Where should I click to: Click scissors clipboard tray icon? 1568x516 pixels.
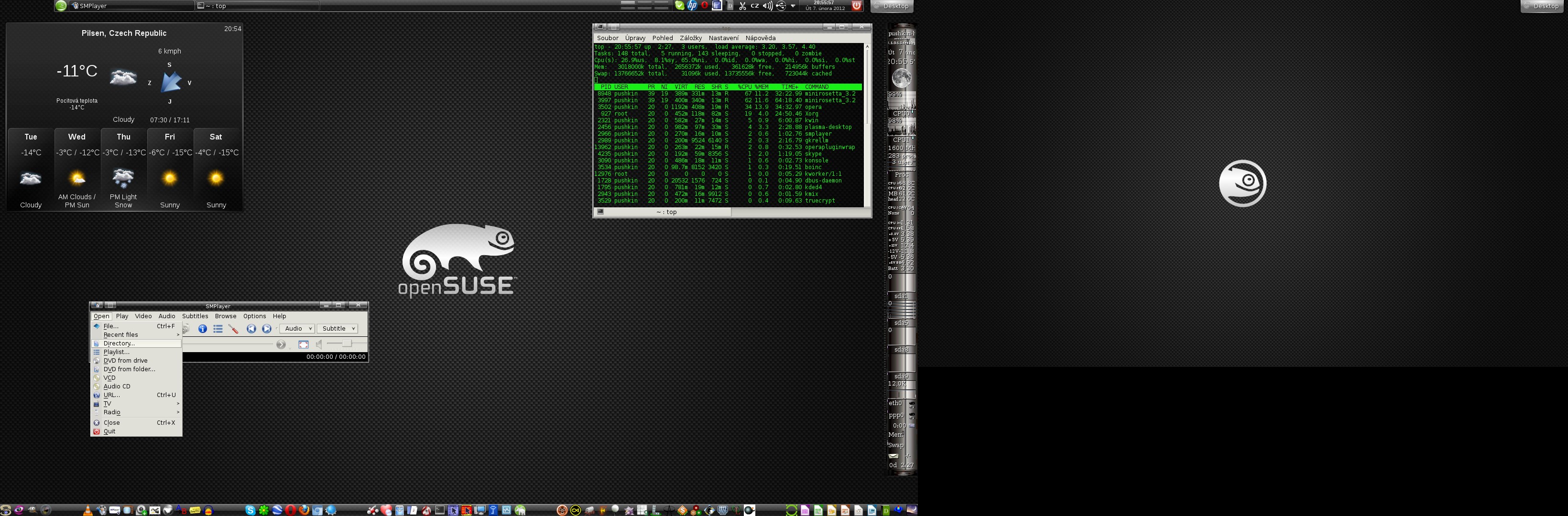[x=742, y=5]
